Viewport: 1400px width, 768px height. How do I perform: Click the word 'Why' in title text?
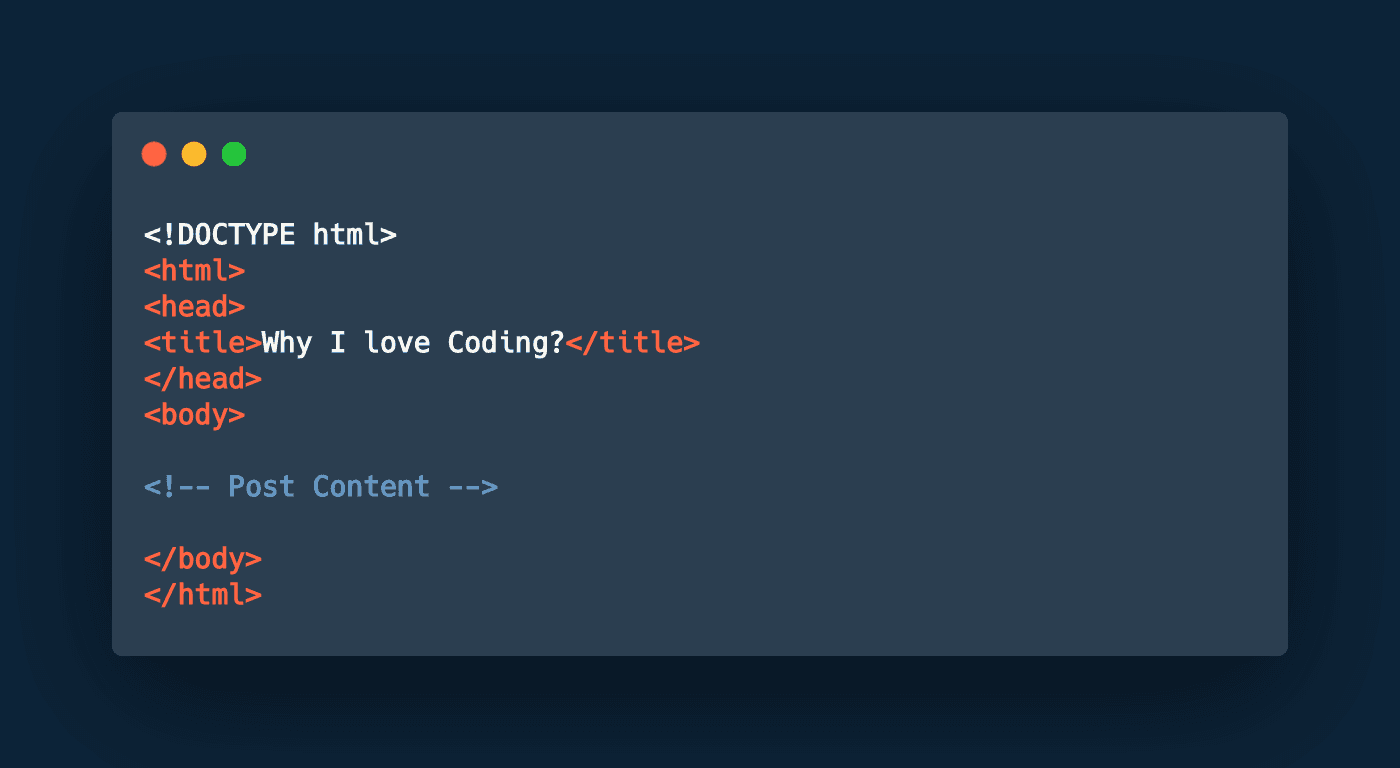(287, 343)
